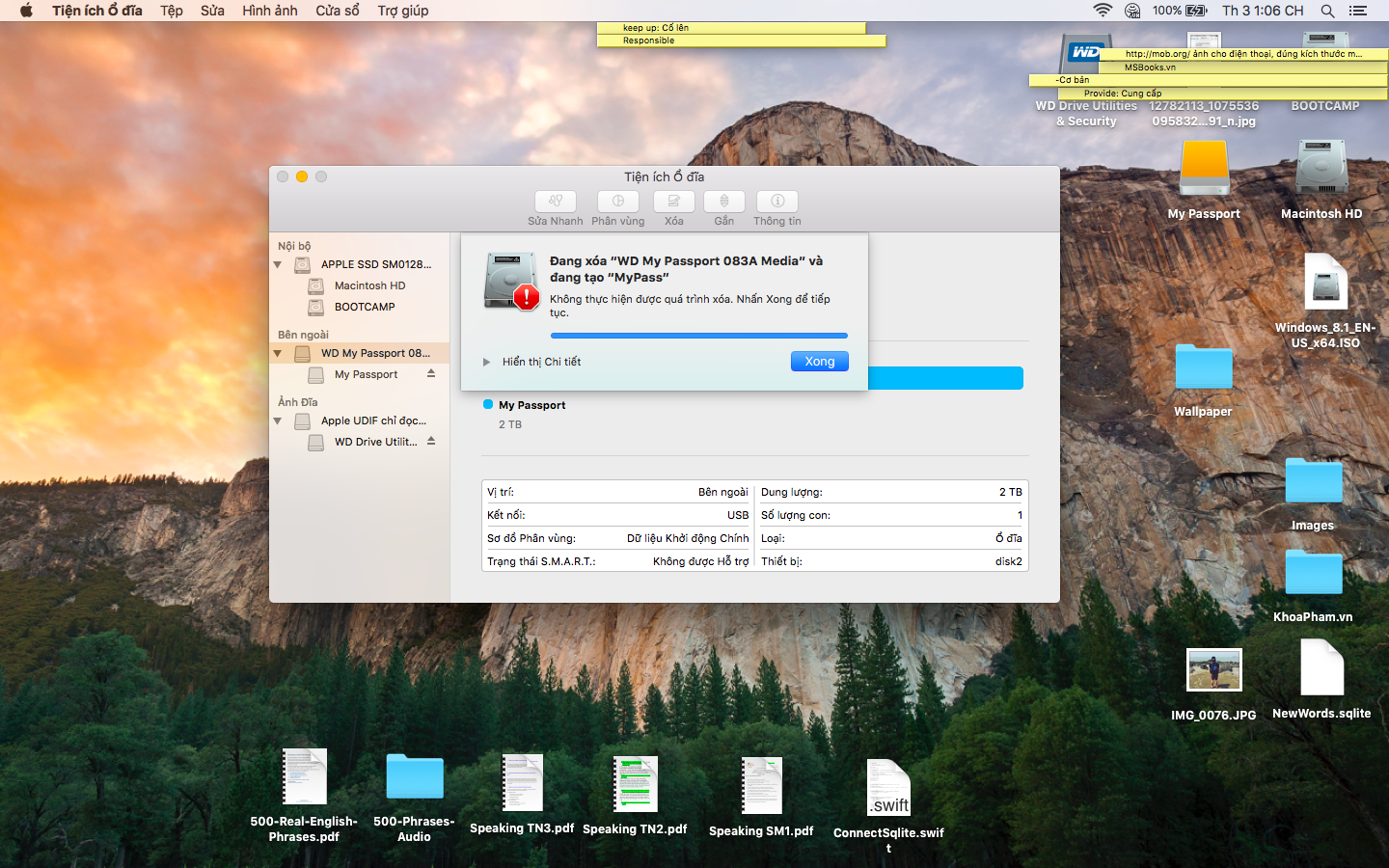
Task: Select IMG_0076.JPG thumbnail on desktop
Action: (x=1213, y=669)
